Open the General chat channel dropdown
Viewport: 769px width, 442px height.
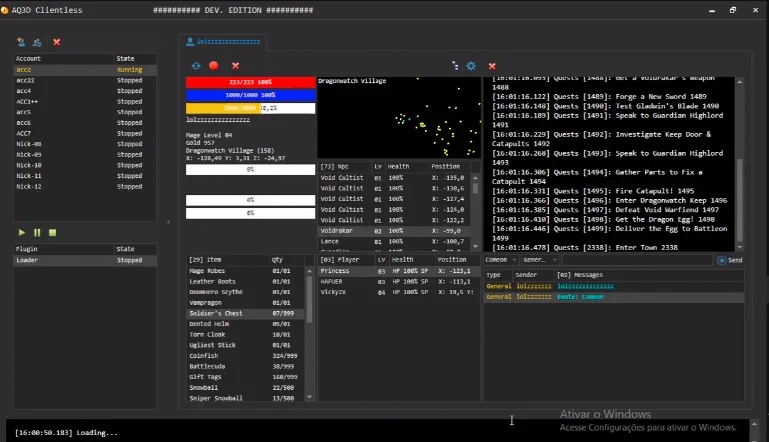click(540, 260)
